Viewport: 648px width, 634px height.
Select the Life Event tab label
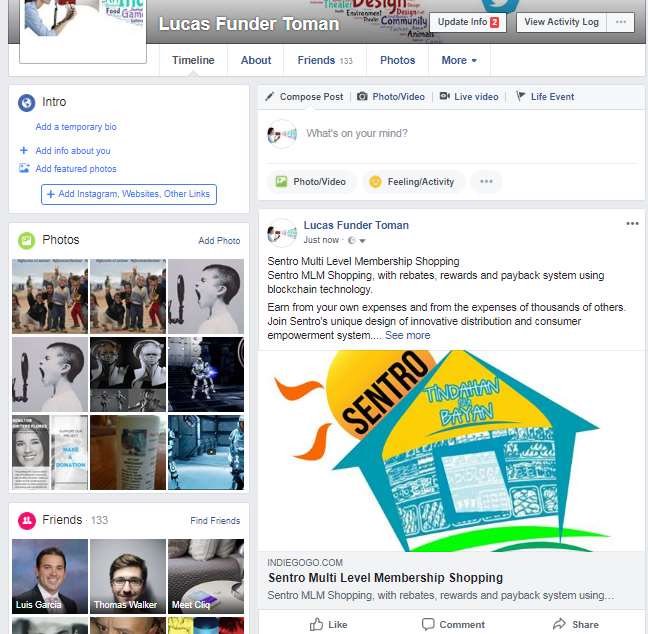552,97
